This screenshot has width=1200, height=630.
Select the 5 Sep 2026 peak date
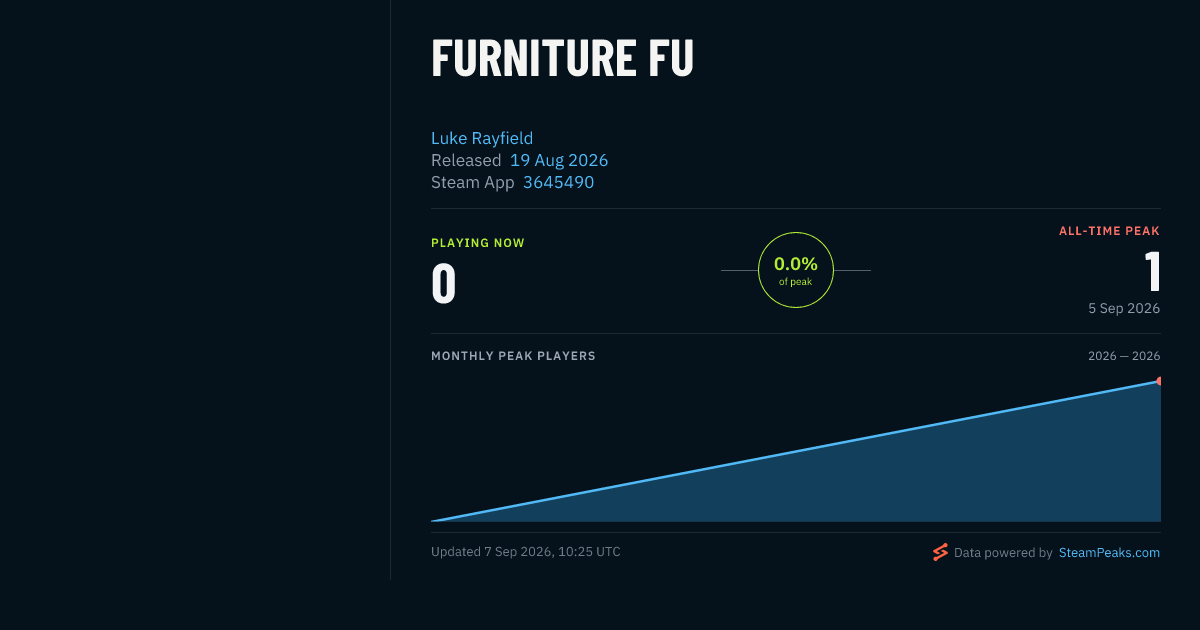(1124, 308)
